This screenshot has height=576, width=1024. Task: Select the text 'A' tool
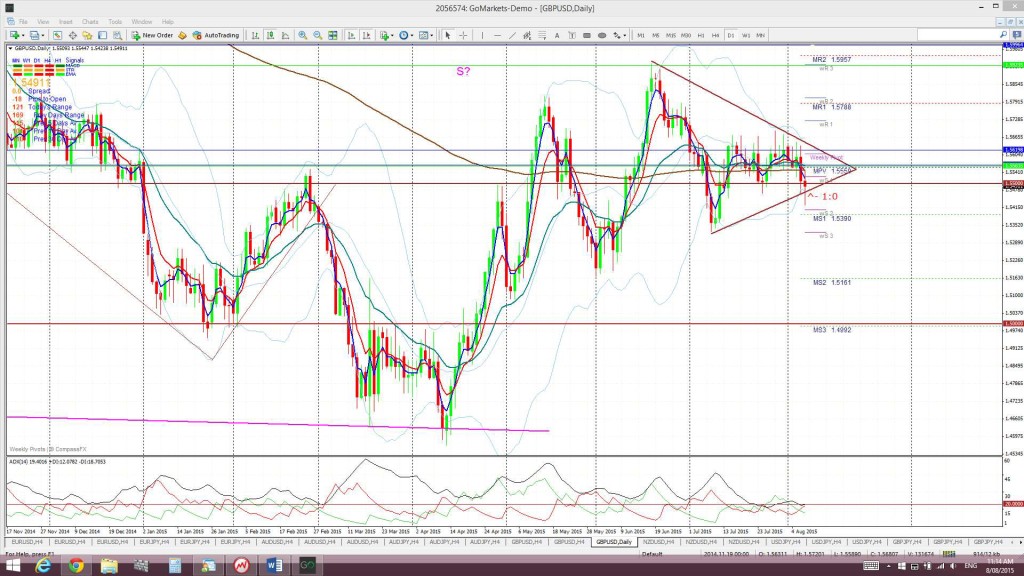(x=557, y=35)
